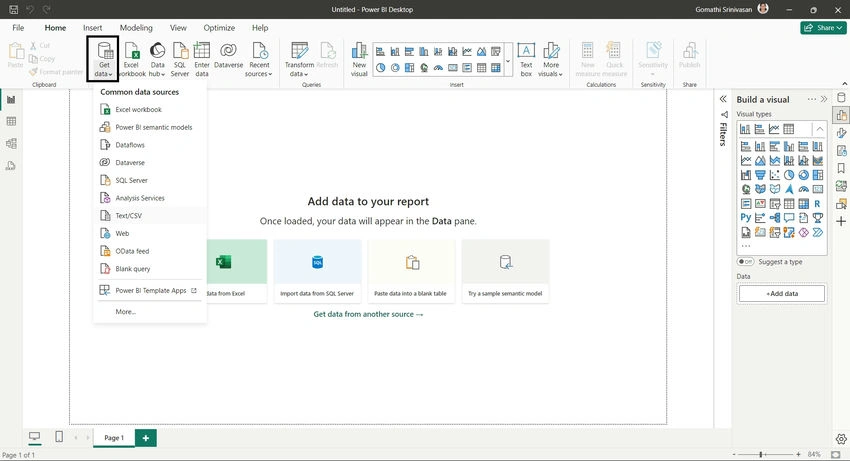Image resolution: width=850 pixels, height=461 pixels.
Task: Toggle the Suggest a type switch
Action: pos(745,261)
